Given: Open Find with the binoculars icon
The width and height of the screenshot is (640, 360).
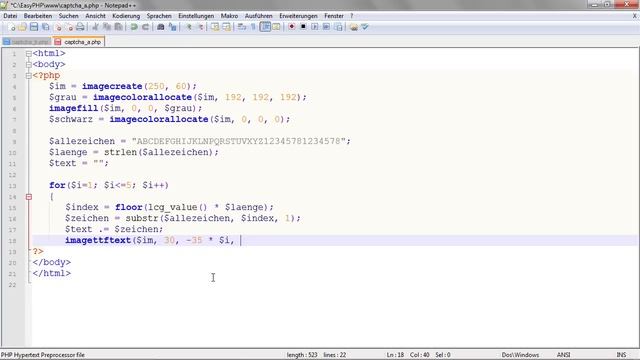Looking at the screenshot, I should pos(161,27).
